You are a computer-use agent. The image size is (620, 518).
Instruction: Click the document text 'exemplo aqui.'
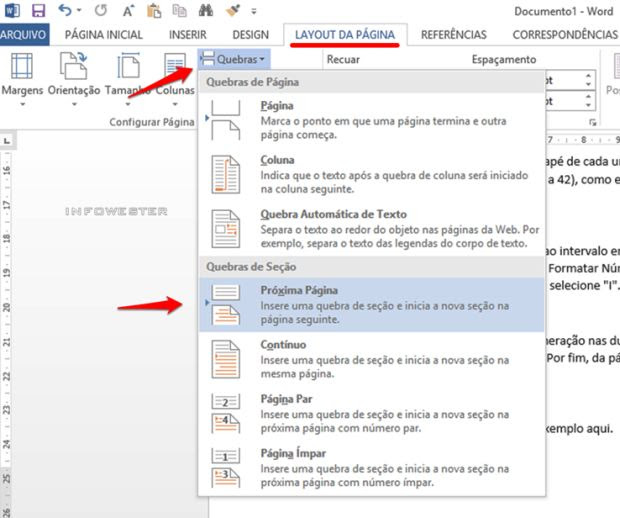579,429
